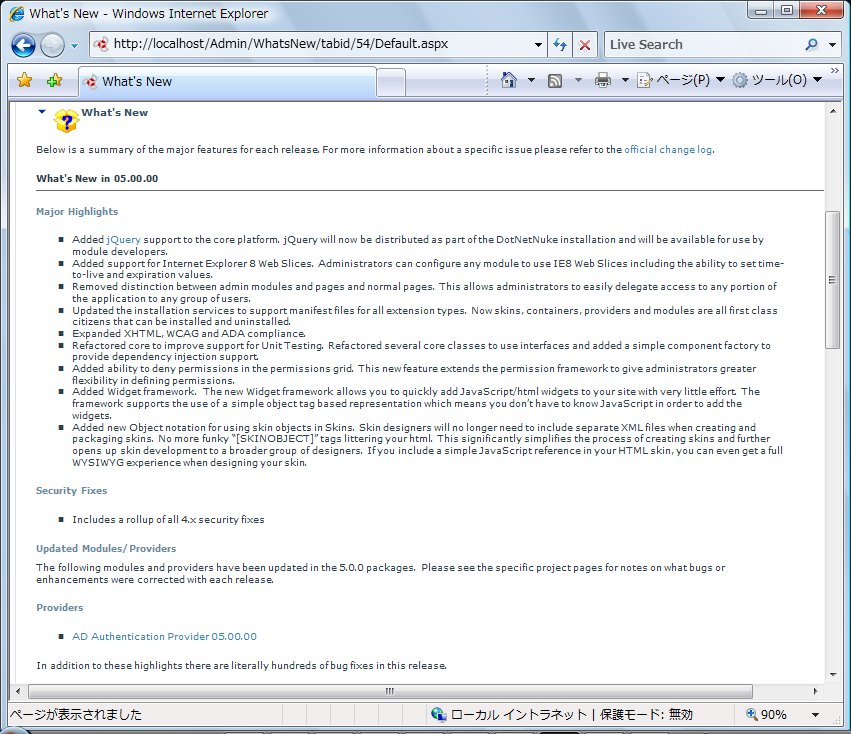Click the horizontal scrollbar thumb
The width and height of the screenshot is (851, 734).
(390, 691)
